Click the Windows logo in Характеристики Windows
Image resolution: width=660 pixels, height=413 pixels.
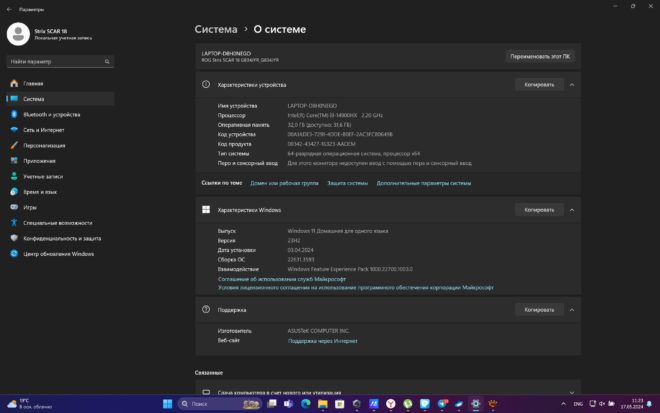206,210
